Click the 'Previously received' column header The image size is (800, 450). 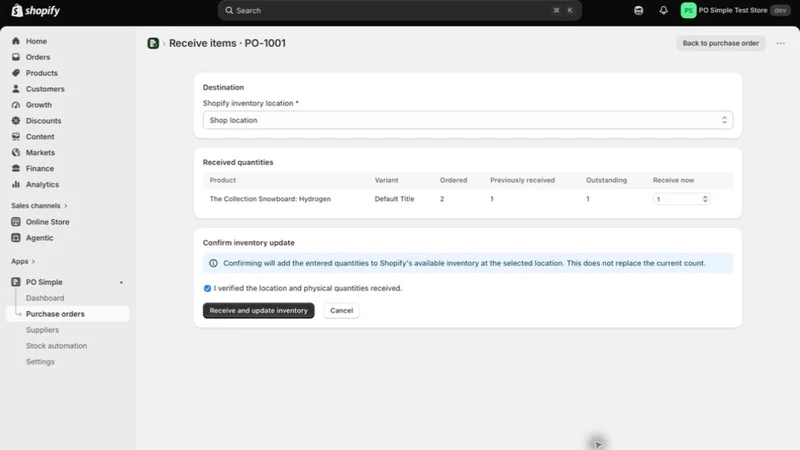(x=522, y=180)
